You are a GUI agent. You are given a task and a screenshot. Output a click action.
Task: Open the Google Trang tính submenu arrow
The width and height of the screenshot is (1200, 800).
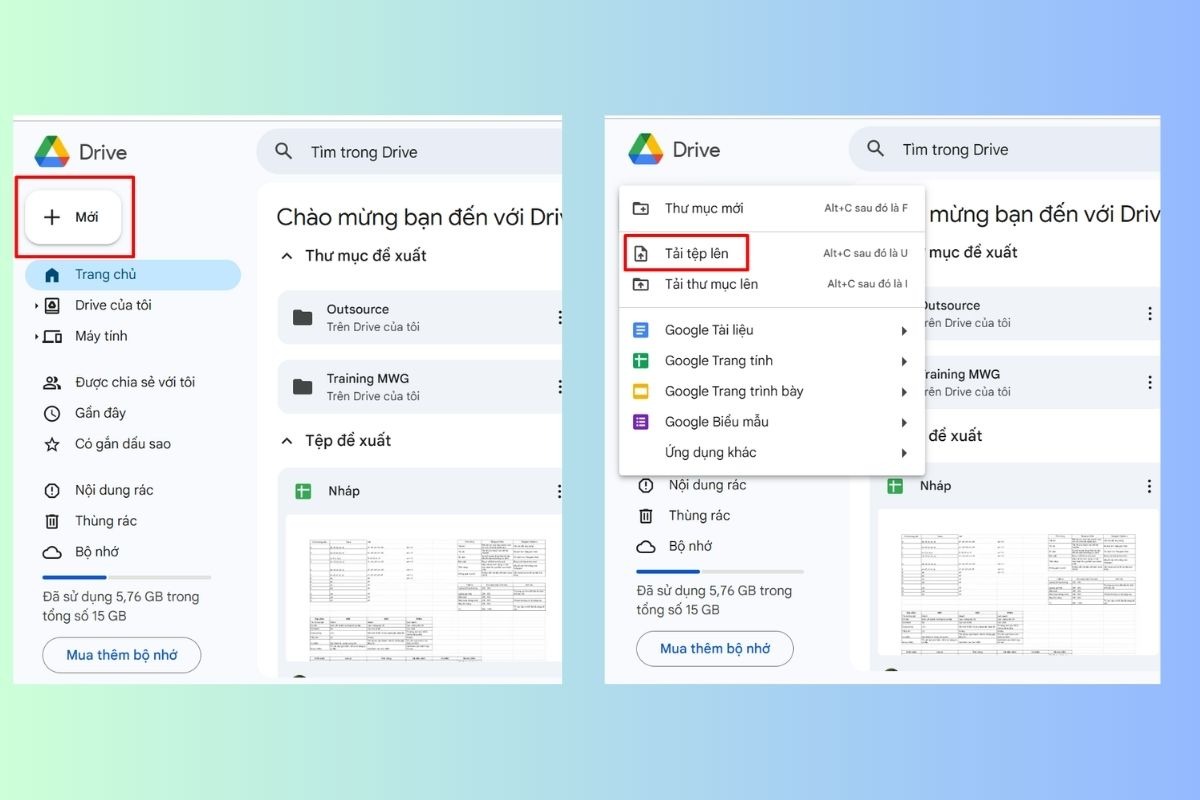coord(904,361)
